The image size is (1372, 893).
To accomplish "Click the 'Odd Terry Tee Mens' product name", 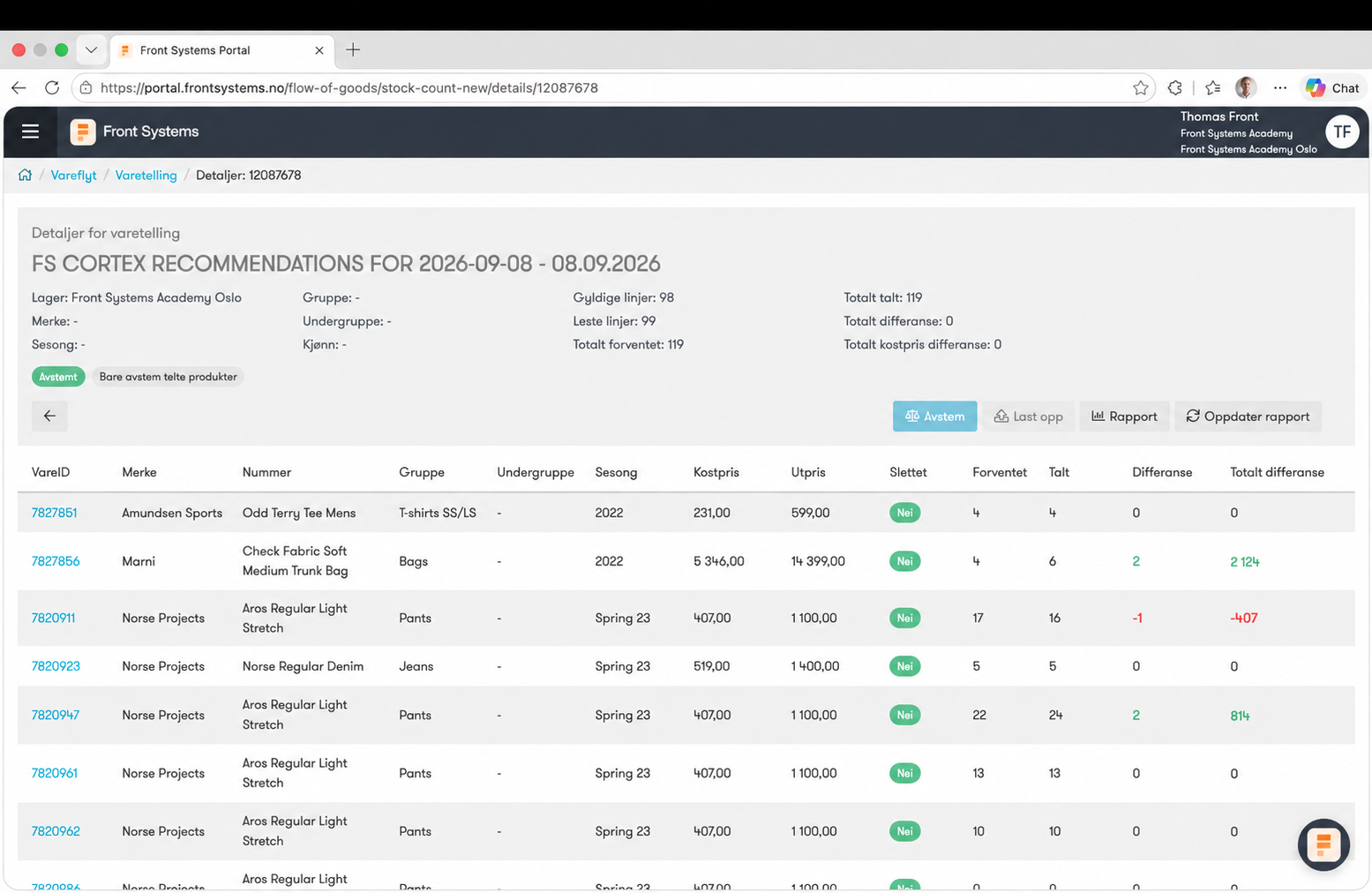I will click(x=299, y=513).
